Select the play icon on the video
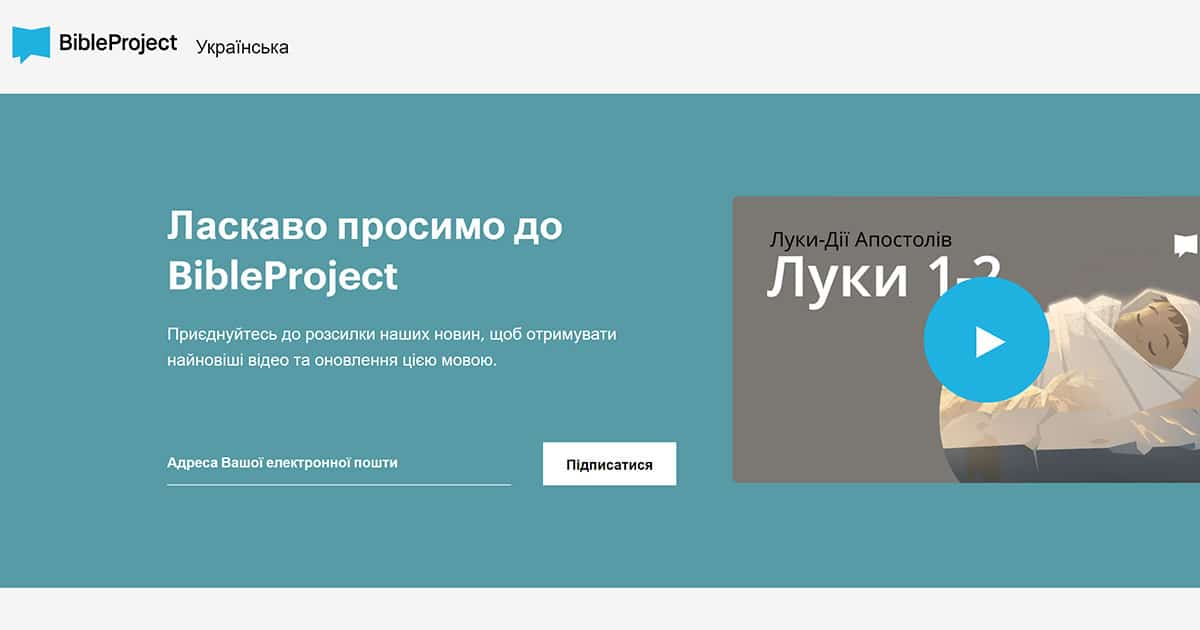Screen dimensions: 1200x630 [x=988, y=339]
